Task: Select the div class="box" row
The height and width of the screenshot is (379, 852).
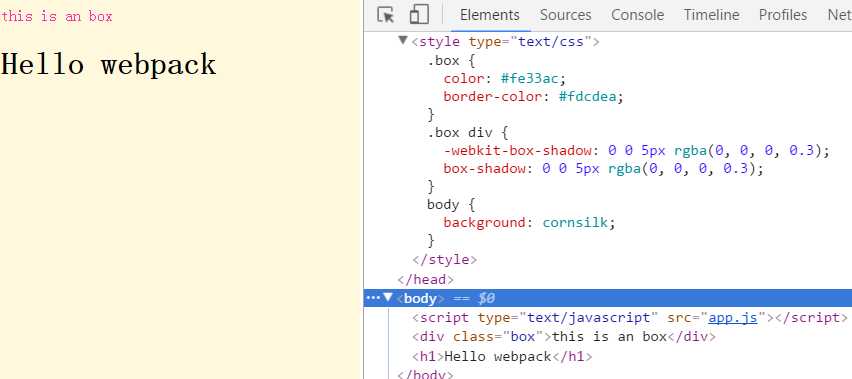Action: point(563,337)
